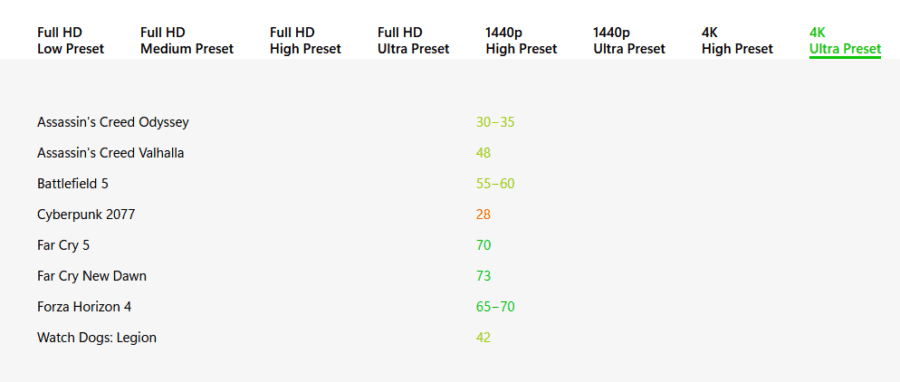The width and height of the screenshot is (900, 382).
Task: Click the 65–70 FPS value for Forza Horizon 4
Action: [495, 307]
